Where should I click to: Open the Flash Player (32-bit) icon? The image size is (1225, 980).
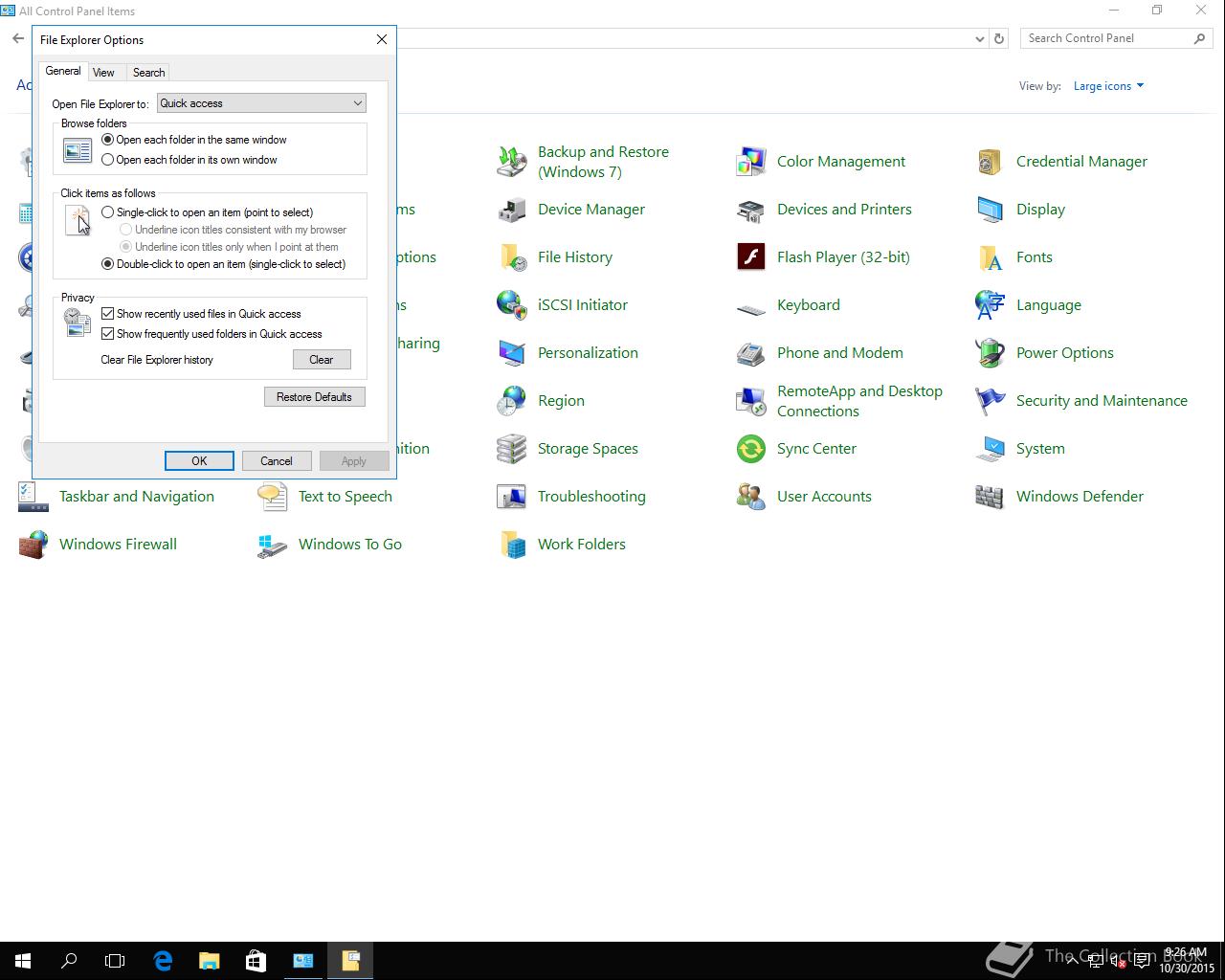click(x=751, y=257)
